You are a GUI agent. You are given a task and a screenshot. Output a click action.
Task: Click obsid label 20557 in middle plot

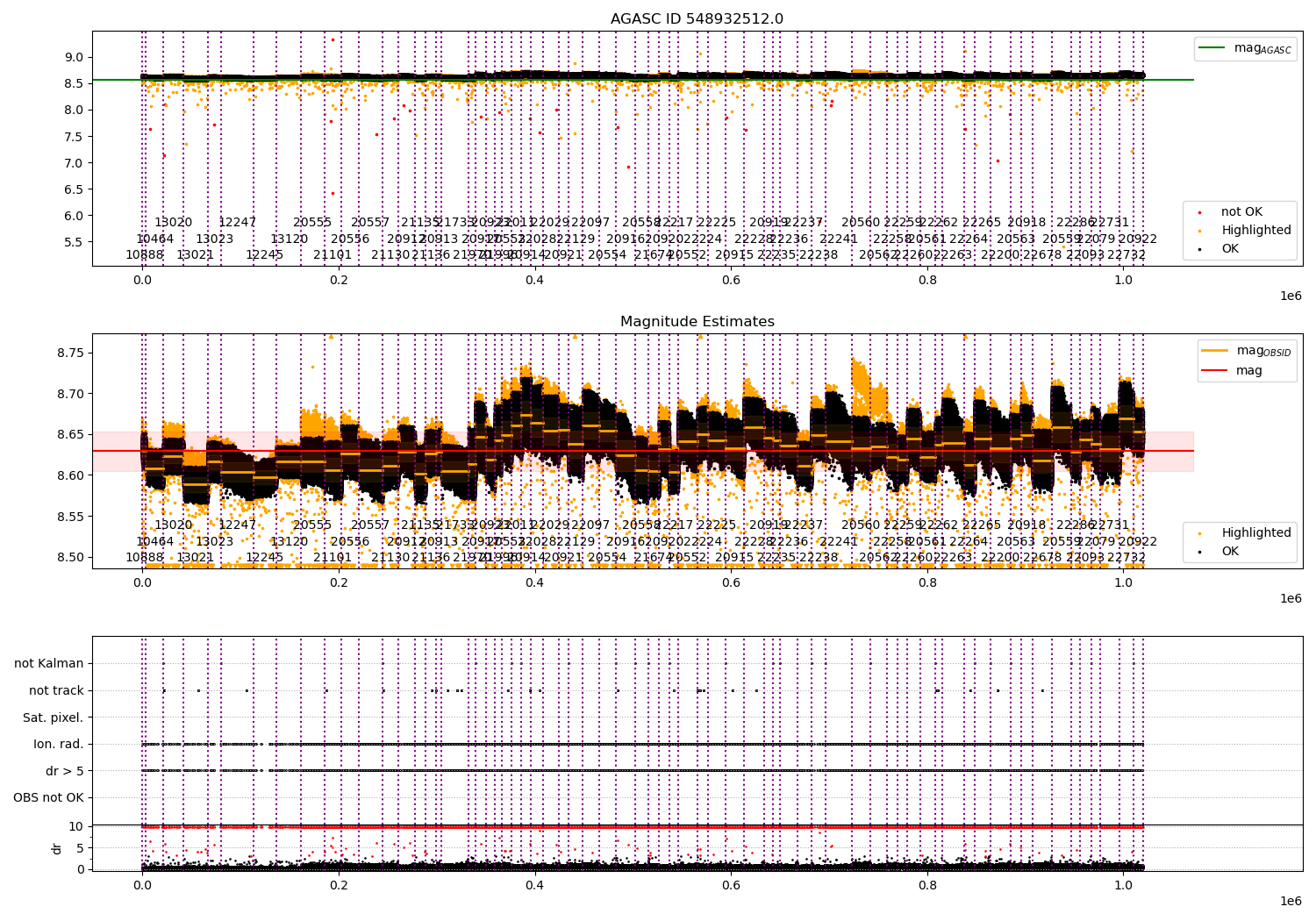click(370, 525)
